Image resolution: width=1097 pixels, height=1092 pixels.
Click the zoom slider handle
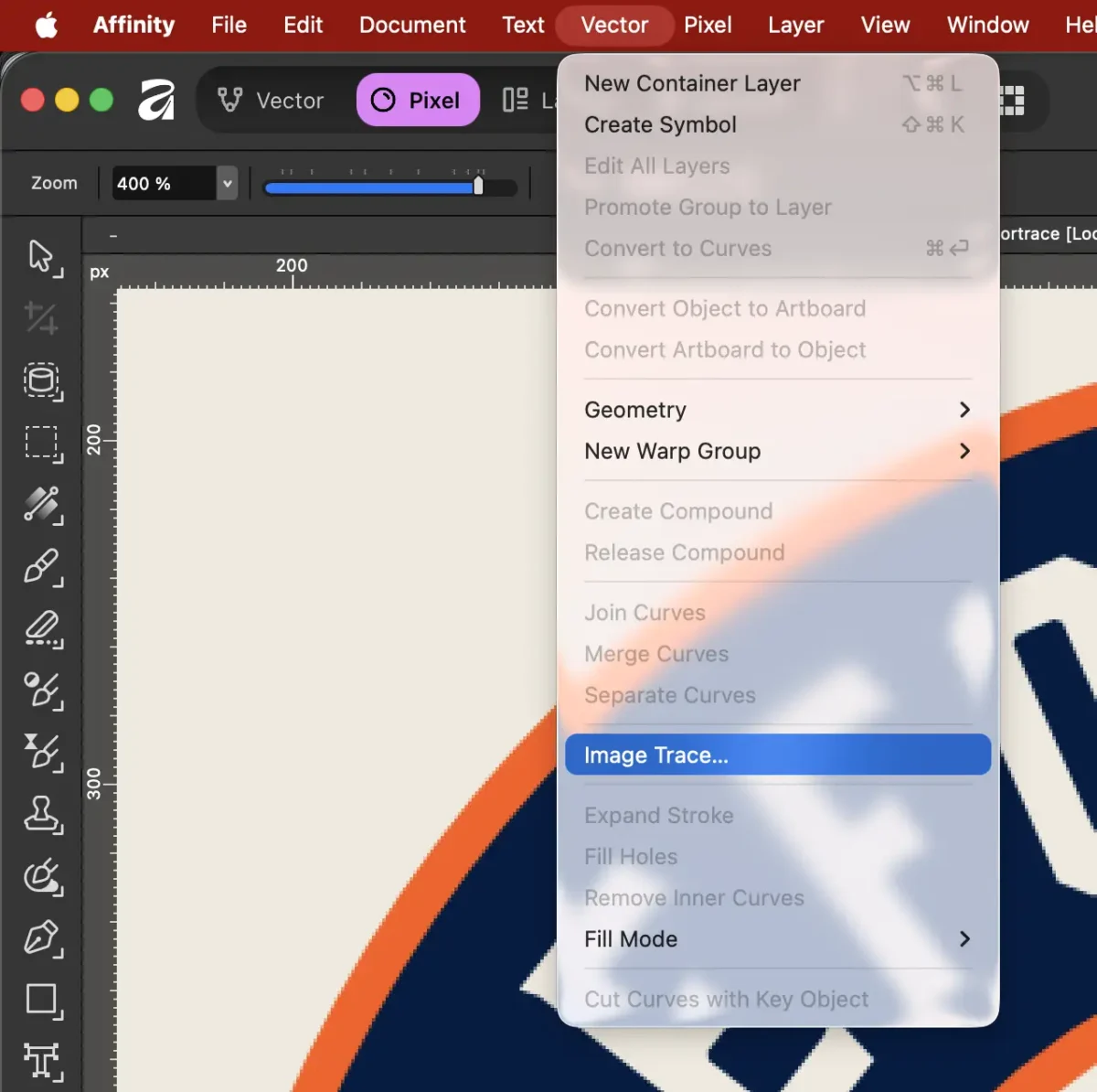pos(478,186)
